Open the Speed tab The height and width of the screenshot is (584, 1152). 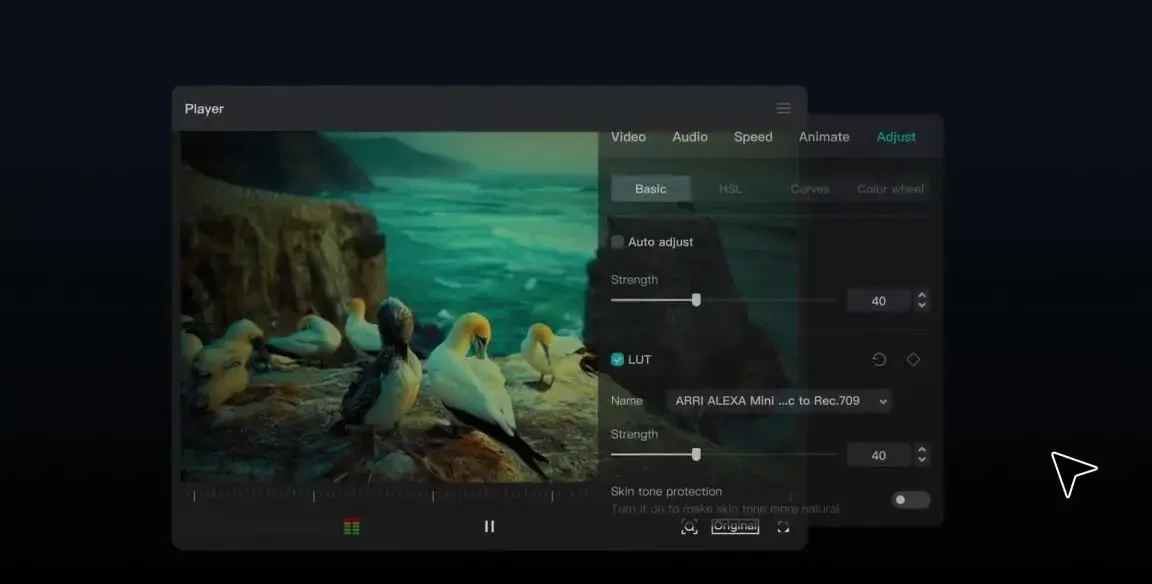pyautogui.click(x=753, y=137)
